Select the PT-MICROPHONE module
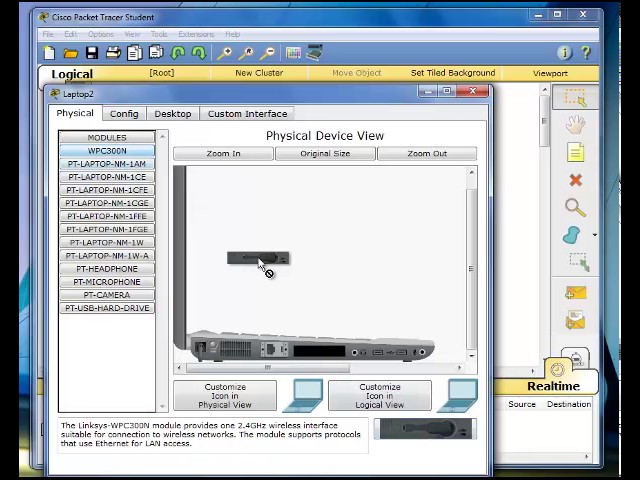Image resolution: width=640 pixels, height=480 pixels. tap(107, 282)
